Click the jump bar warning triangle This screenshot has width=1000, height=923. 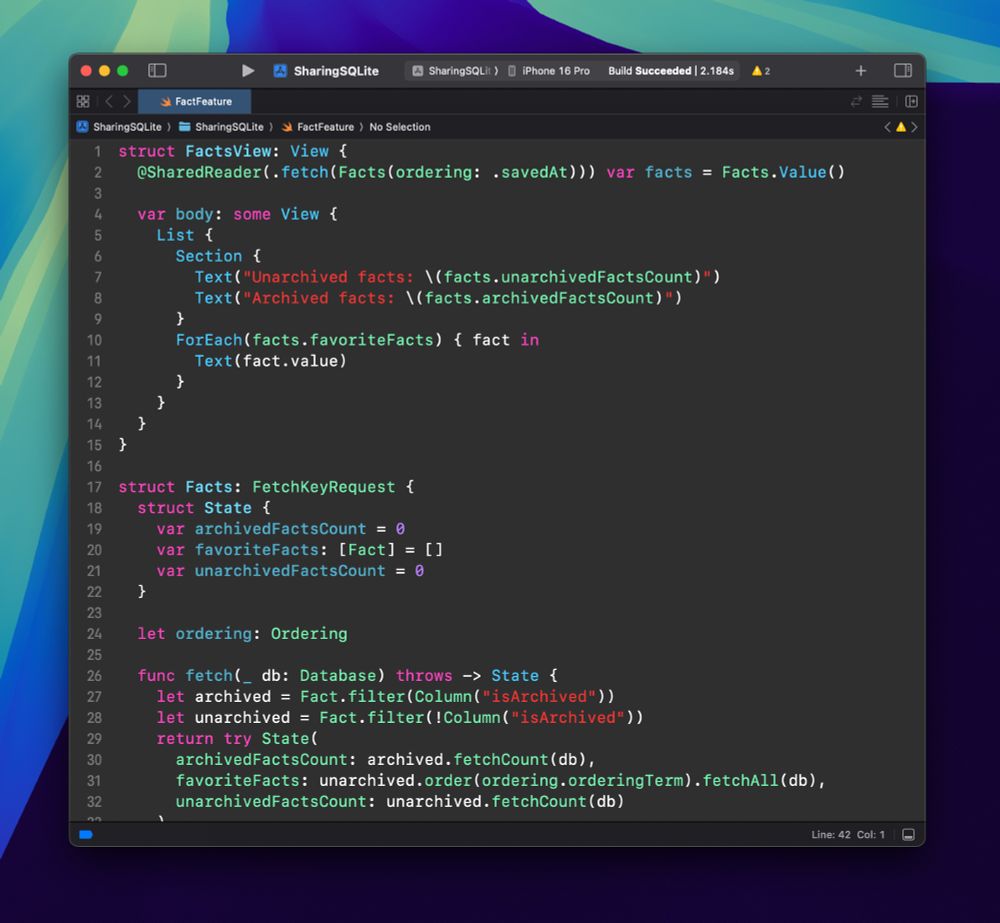tap(901, 127)
